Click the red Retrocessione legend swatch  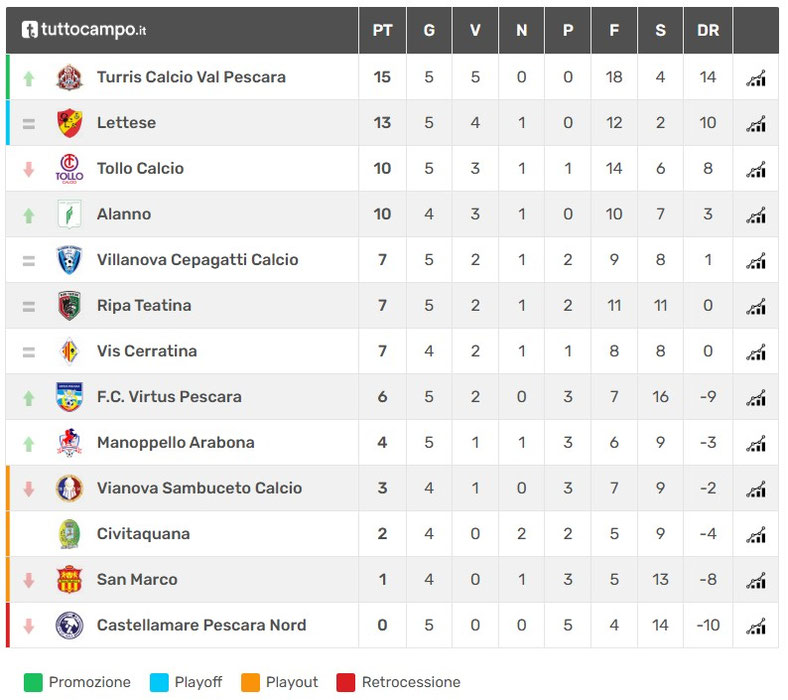pos(346,683)
